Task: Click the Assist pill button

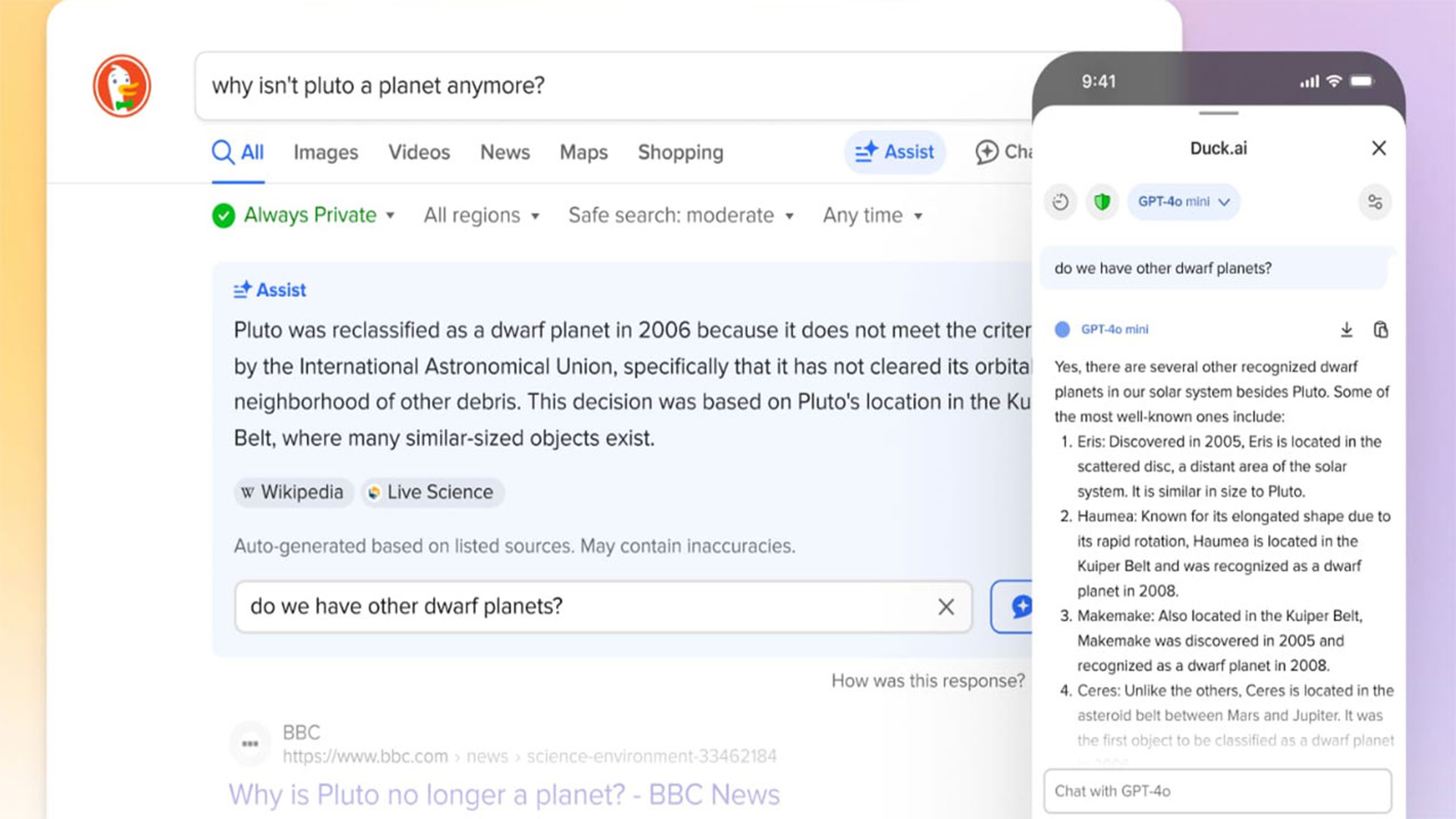Action: pyautogui.click(x=895, y=152)
